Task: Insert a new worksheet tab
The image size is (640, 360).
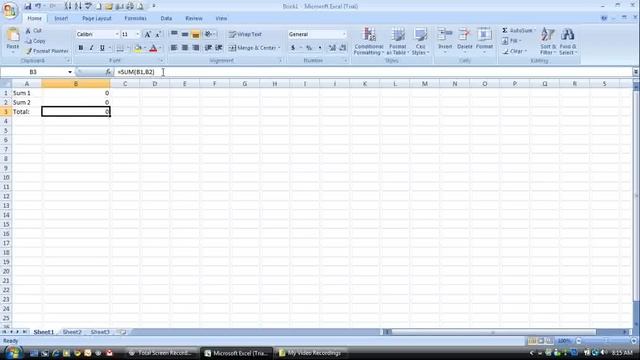Action: coord(122,332)
